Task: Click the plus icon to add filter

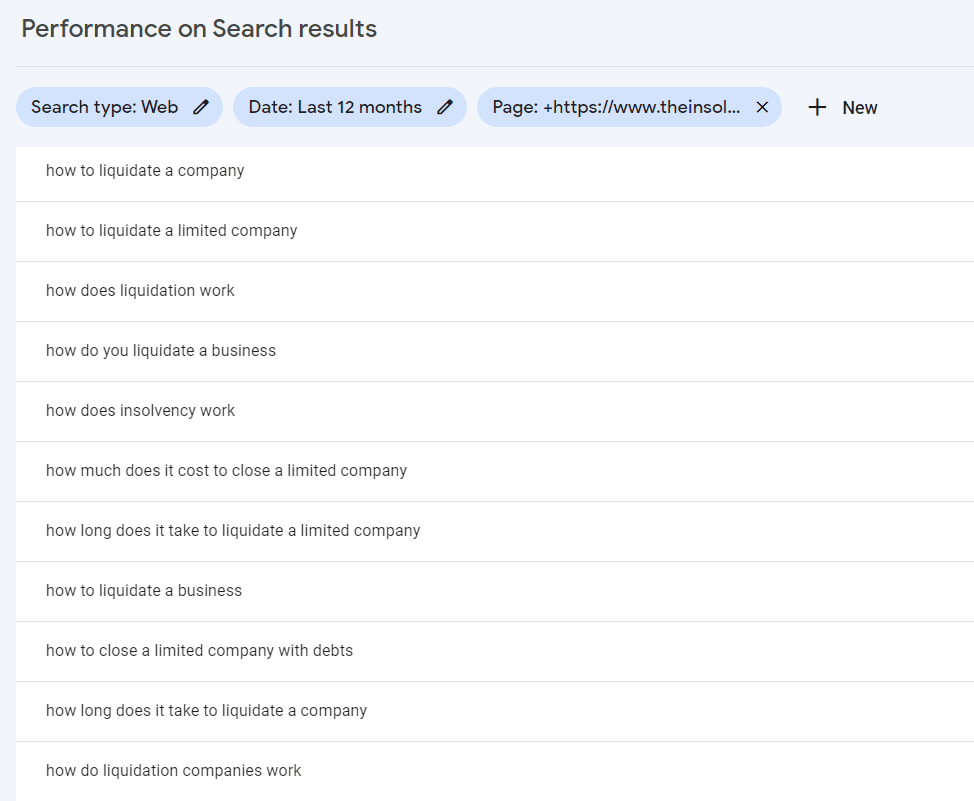Action: coord(817,107)
